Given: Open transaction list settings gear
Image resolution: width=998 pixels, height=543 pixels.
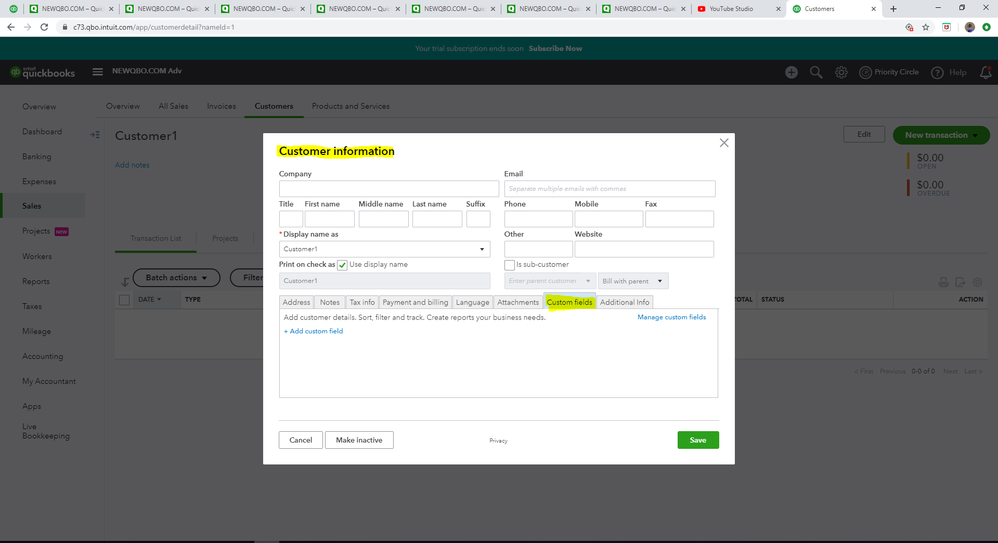Looking at the screenshot, I should pyautogui.click(x=978, y=282).
